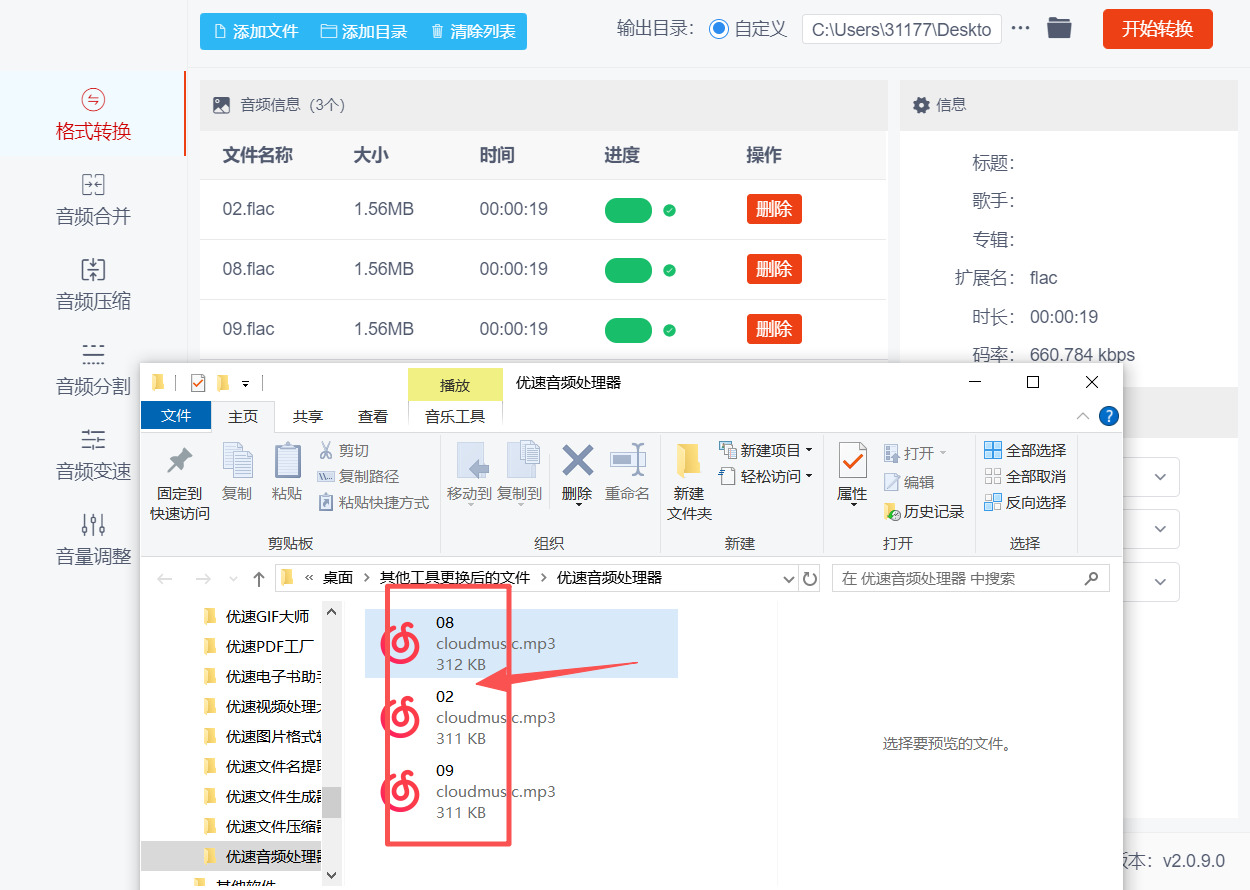The width and height of the screenshot is (1250, 890).
Task: Open the 音频分割 tool
Action: [x=93, y=369]
